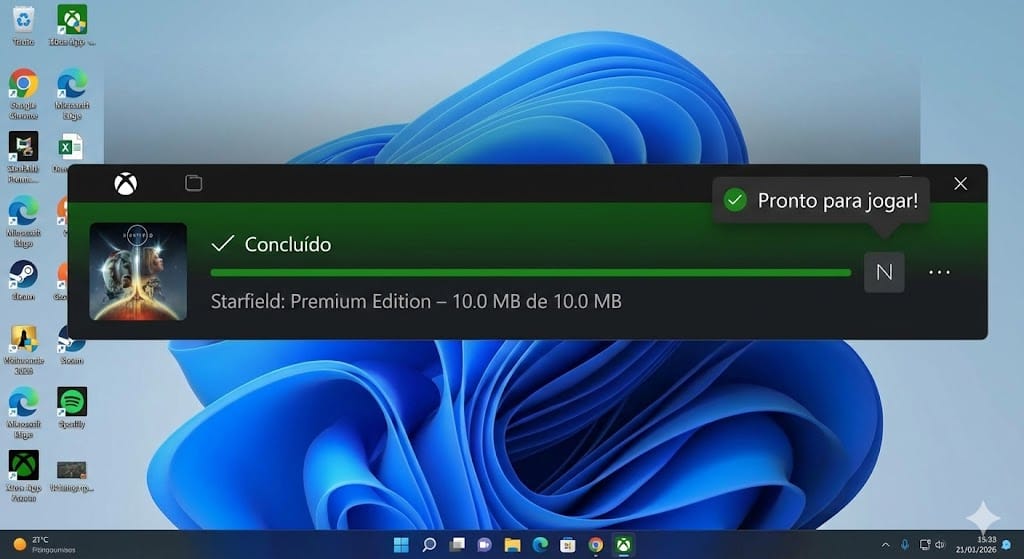Image resolution: width=1024 pixels, height=559 pixels.
Task: Open the Spotify desktop shortcut
Action: [72, 402]
